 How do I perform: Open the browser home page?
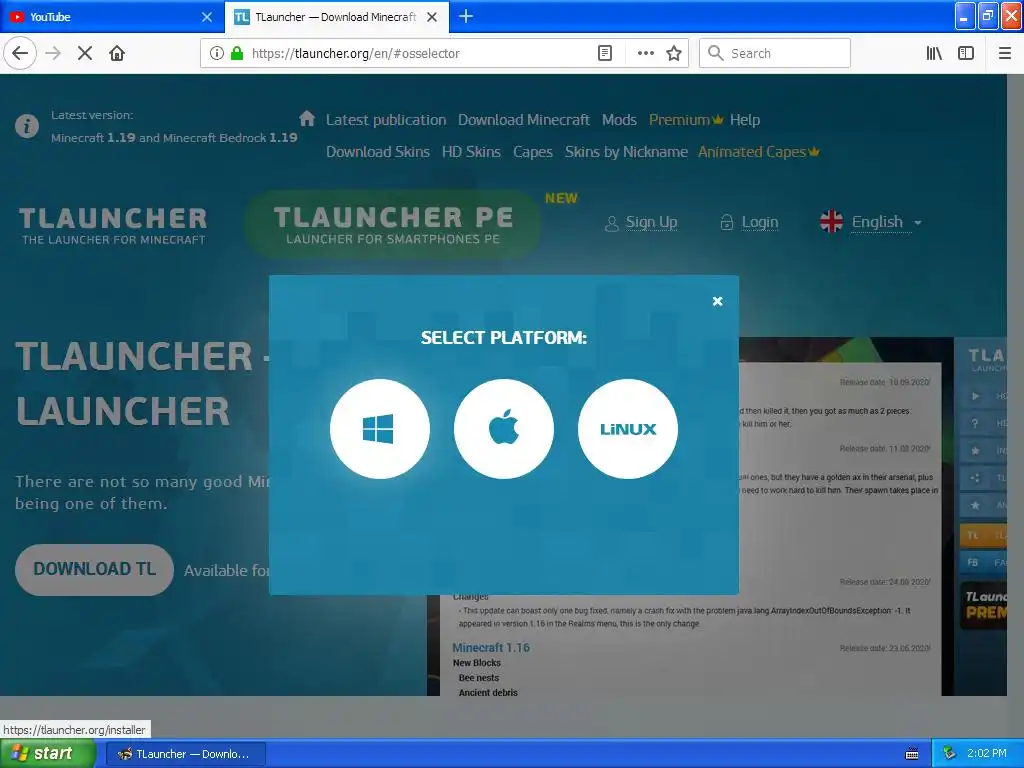click(117, 53)
